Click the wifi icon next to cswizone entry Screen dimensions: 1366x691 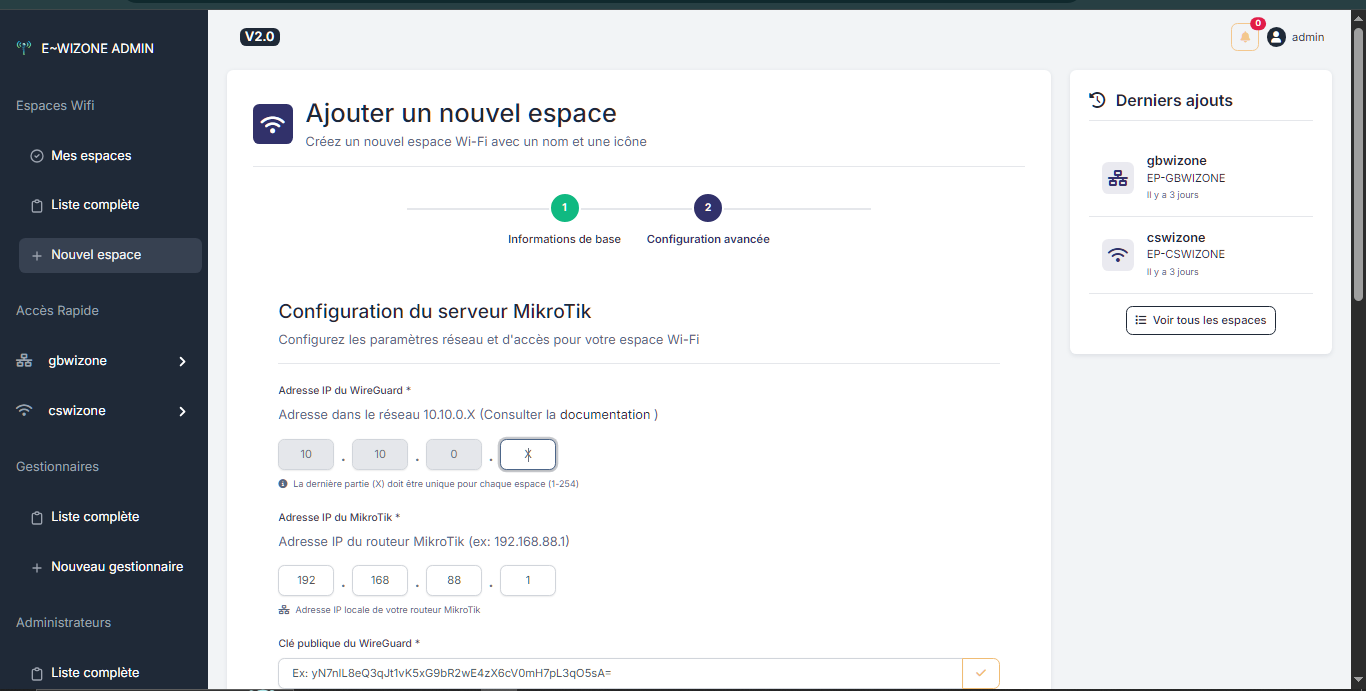pos(1117,254)
